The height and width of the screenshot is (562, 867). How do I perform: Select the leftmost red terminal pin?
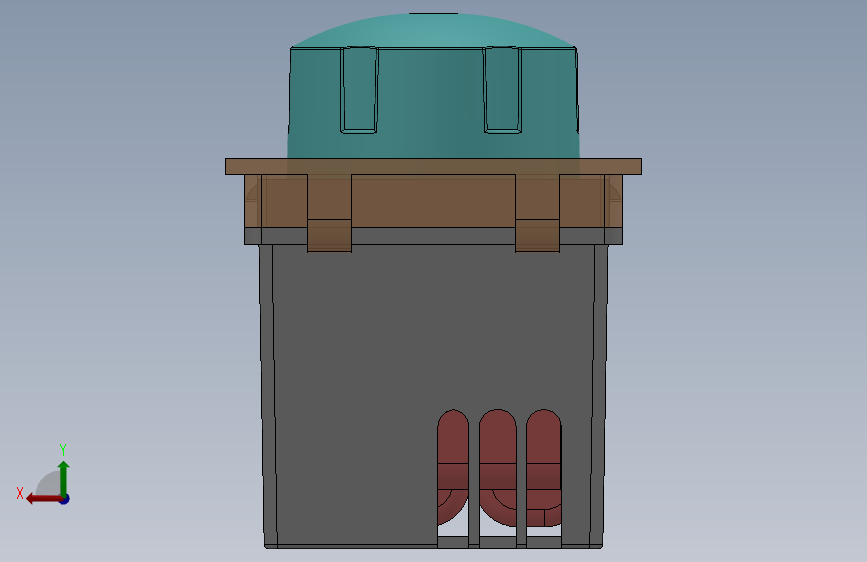pos(452,467)
